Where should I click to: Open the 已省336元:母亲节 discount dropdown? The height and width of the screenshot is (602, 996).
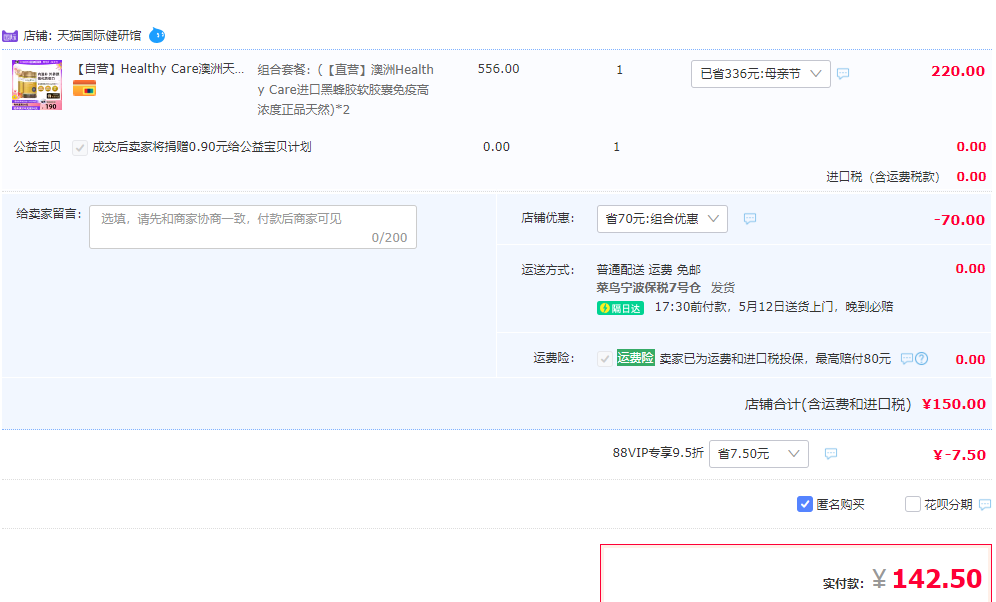click(760, 74)
